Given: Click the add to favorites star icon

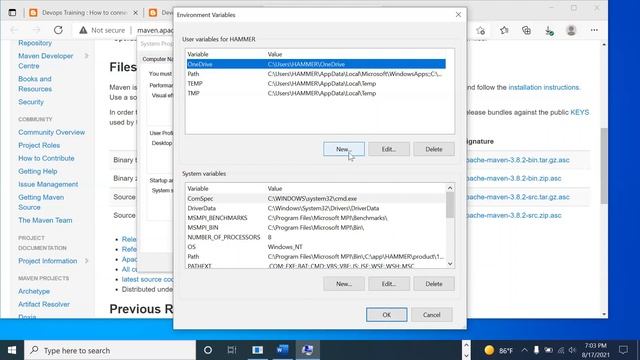Looking at the screenshot, I should (480, 30).
